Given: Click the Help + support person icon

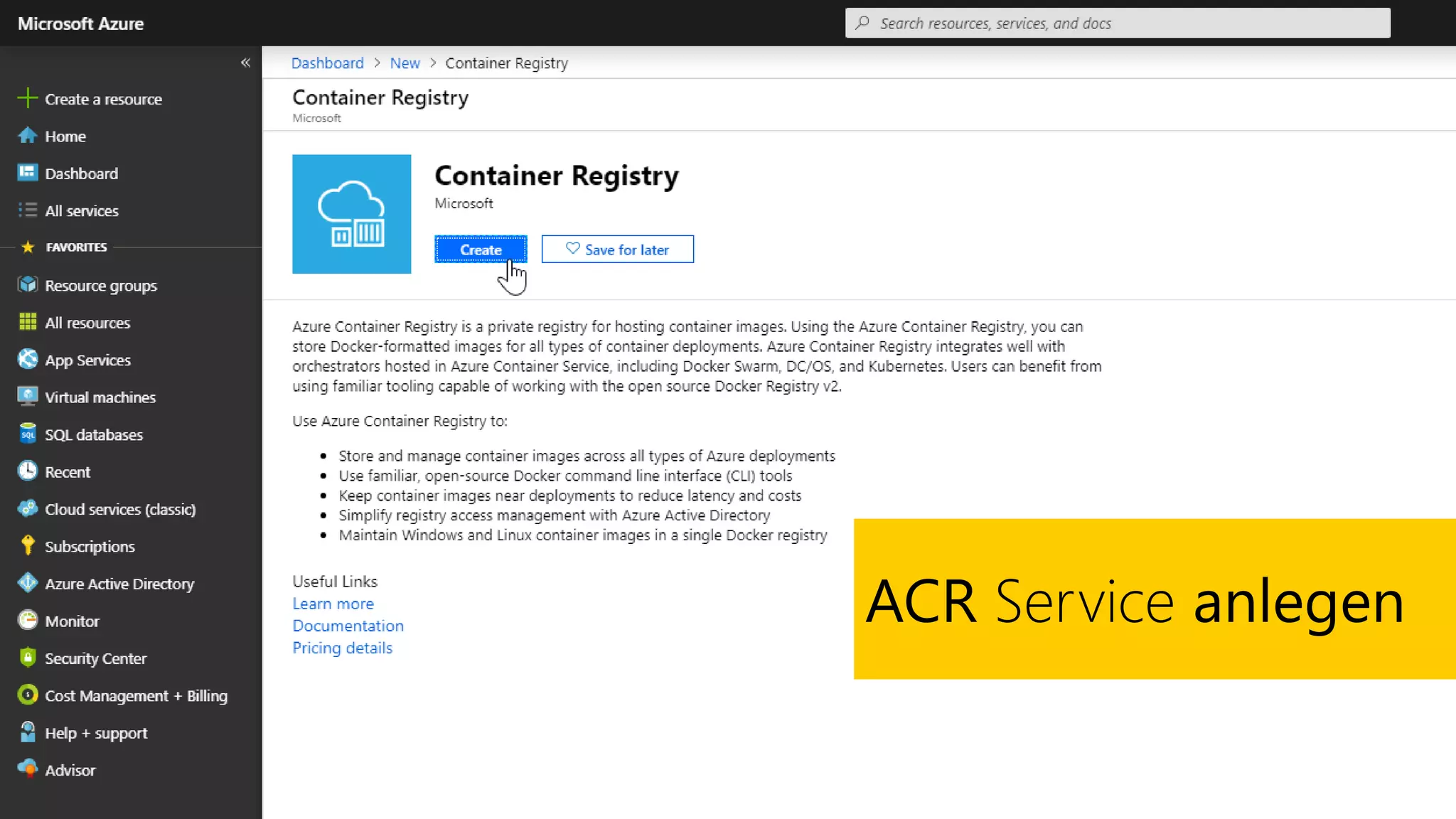Looking at the screenshot, I should [x=27, y=732].
